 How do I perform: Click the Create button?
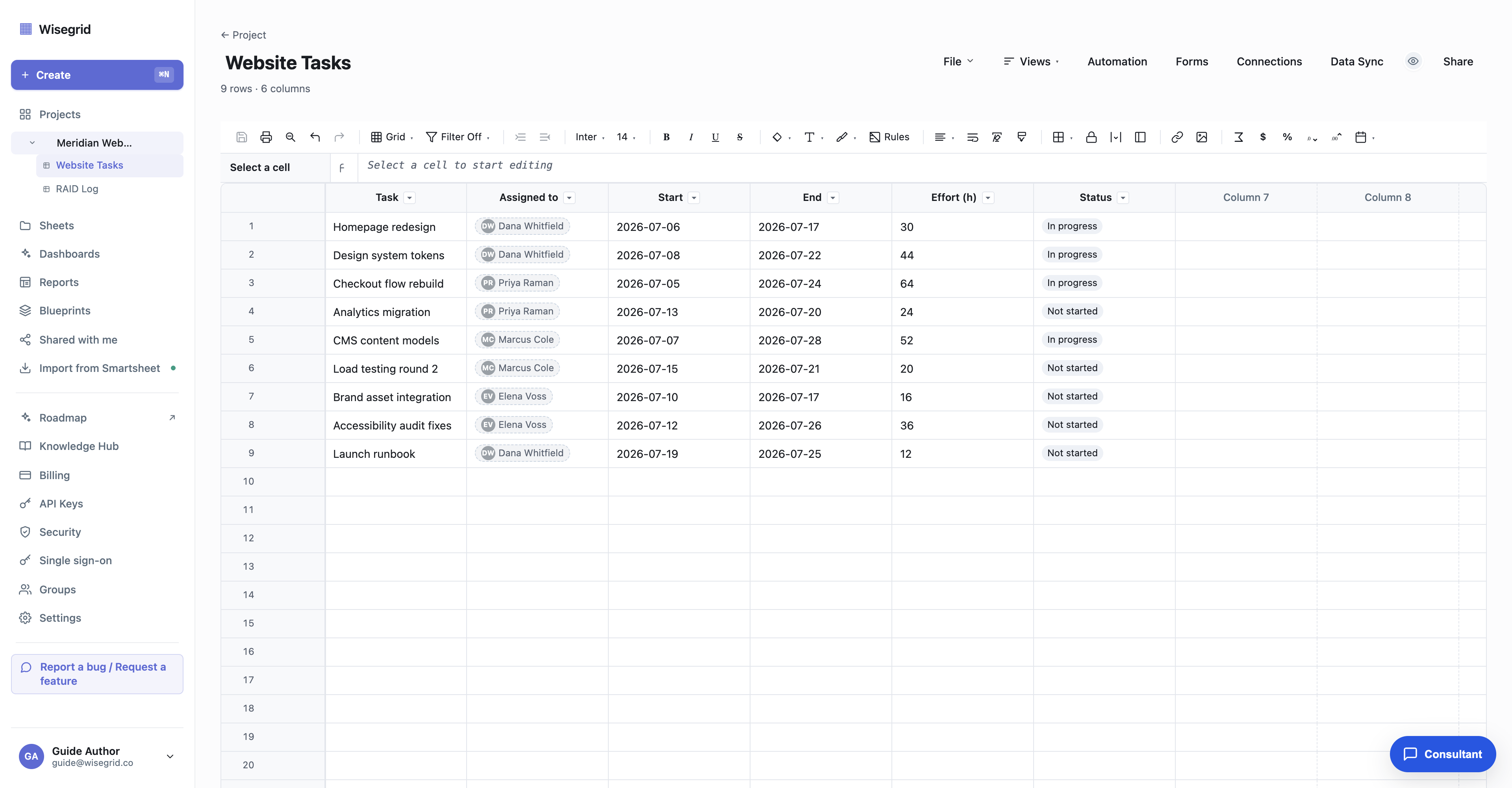click(97, 74)
